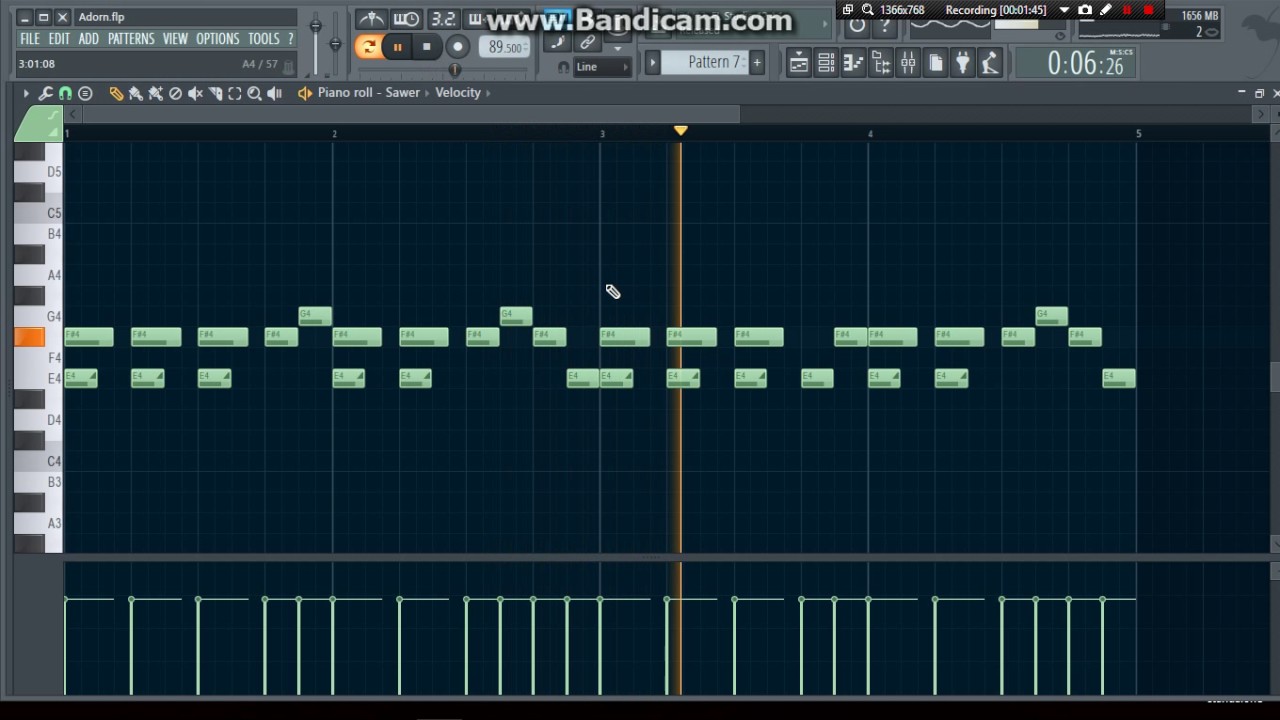Stop playback in the transport
Image resolution: width=1280 pixels, height=720 pixels.
[x=427, y=47]
